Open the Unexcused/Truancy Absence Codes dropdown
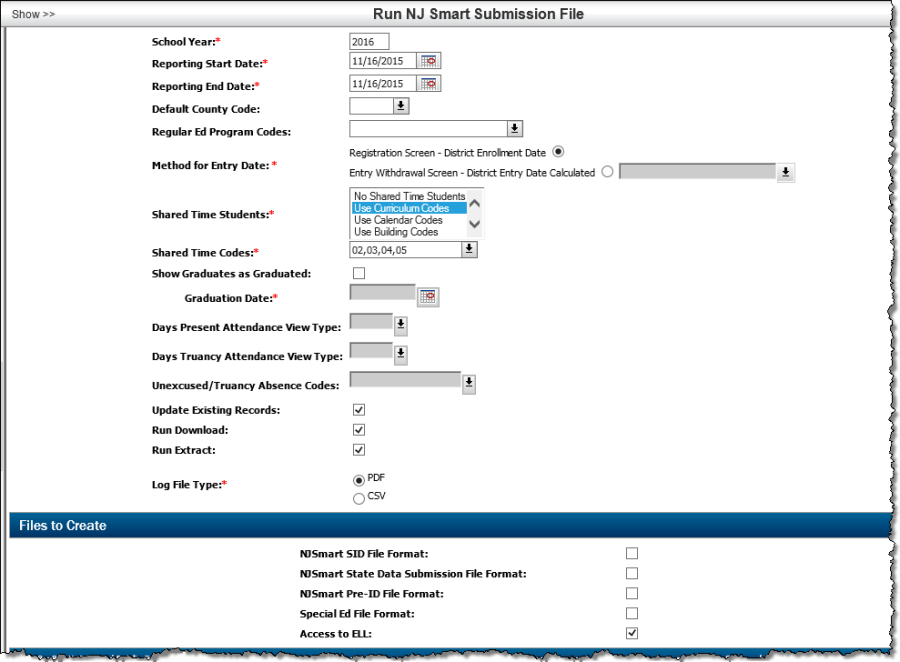 [468, 383]
